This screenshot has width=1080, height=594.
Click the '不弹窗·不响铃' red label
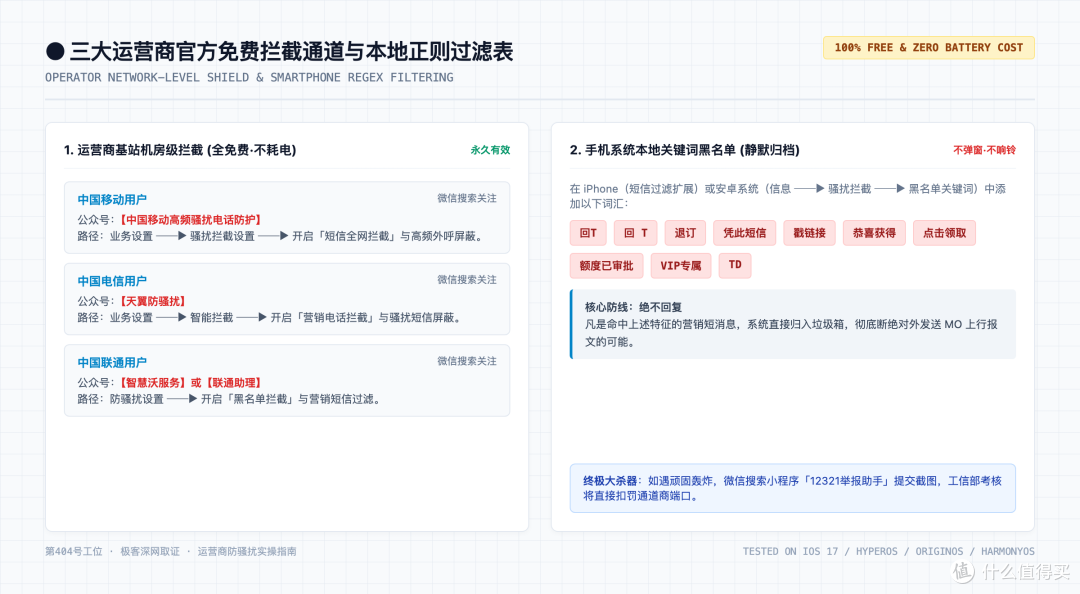pyautogui.click(x=984, y=150)
